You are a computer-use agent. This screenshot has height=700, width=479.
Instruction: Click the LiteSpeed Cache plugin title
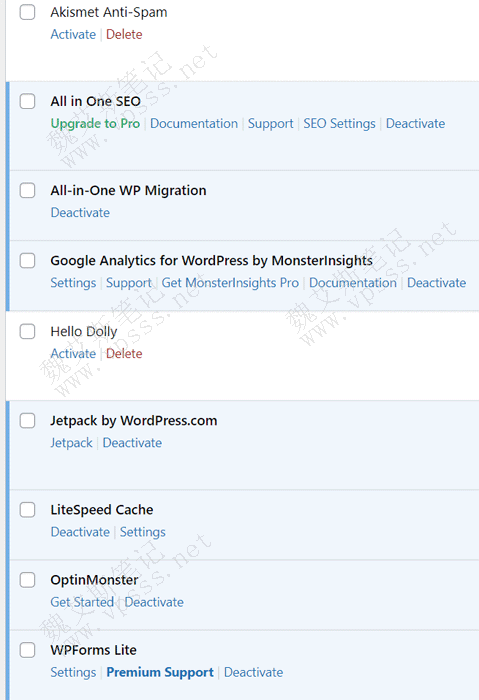(x=102, y=510)
